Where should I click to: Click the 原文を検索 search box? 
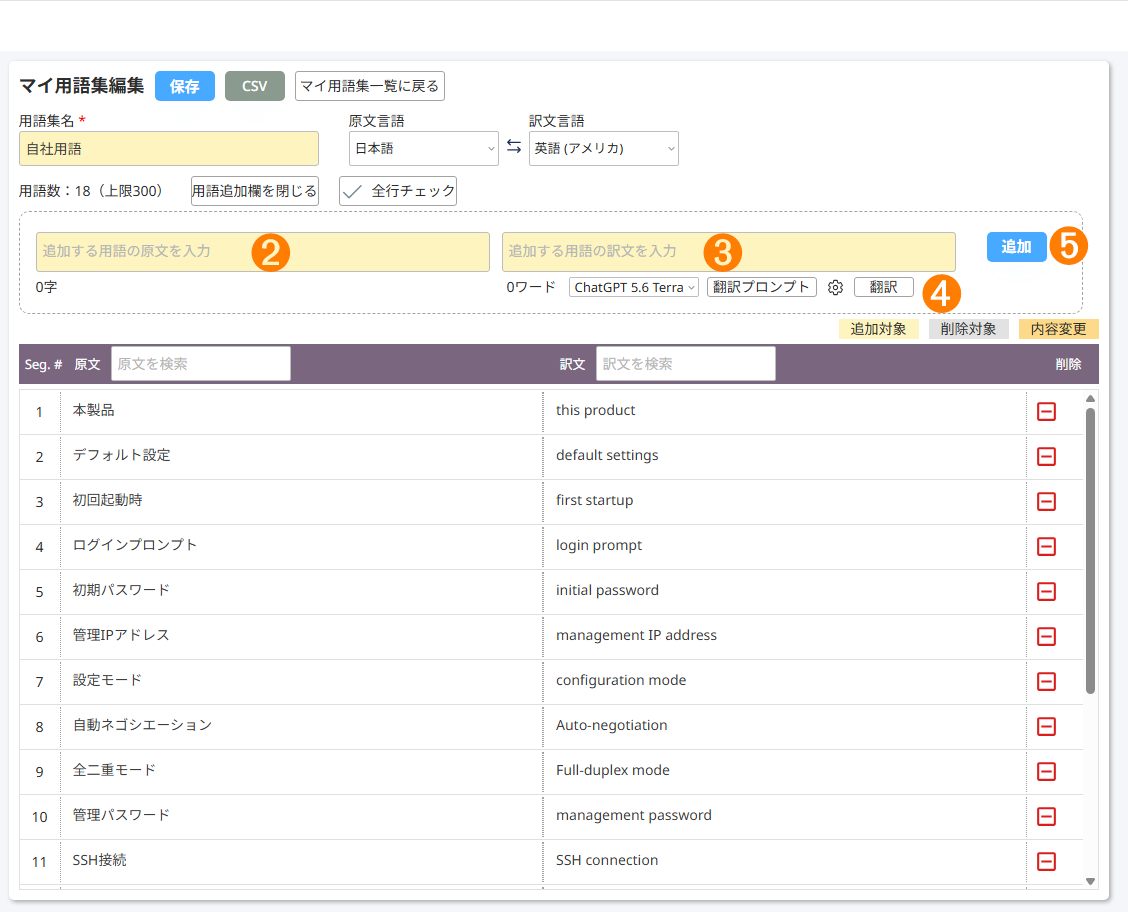pyautogui.click(x=201, y=364)
